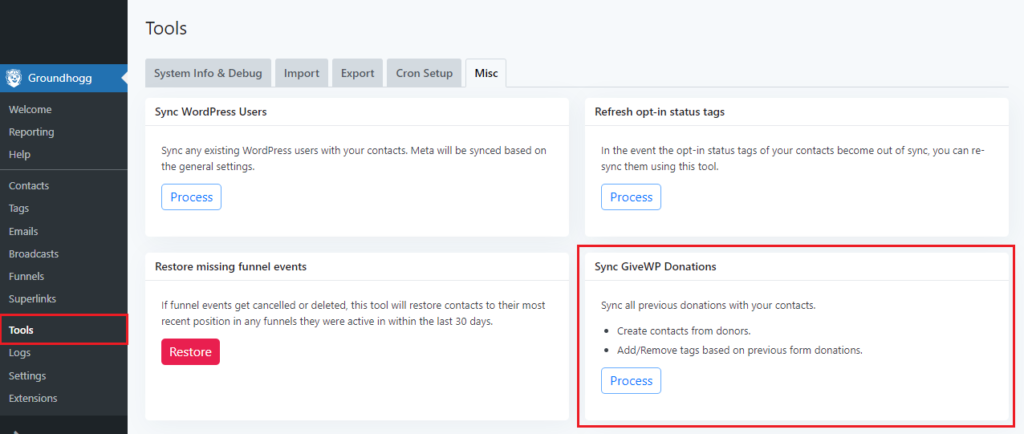Click the Sync GiveWP Donations heading

click(x=655, y=266)
